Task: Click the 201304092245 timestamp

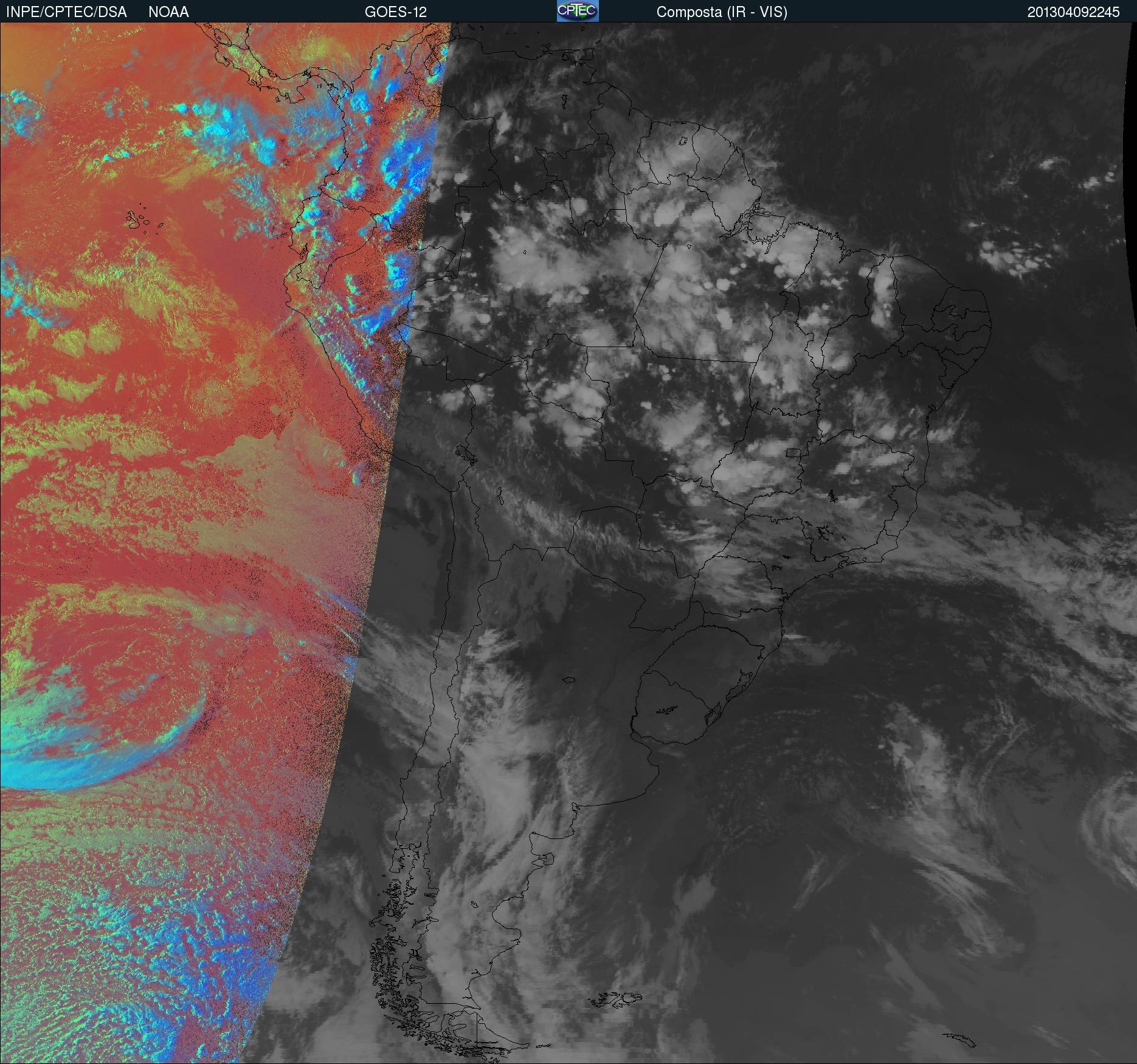Action: tap(1074, 12)
